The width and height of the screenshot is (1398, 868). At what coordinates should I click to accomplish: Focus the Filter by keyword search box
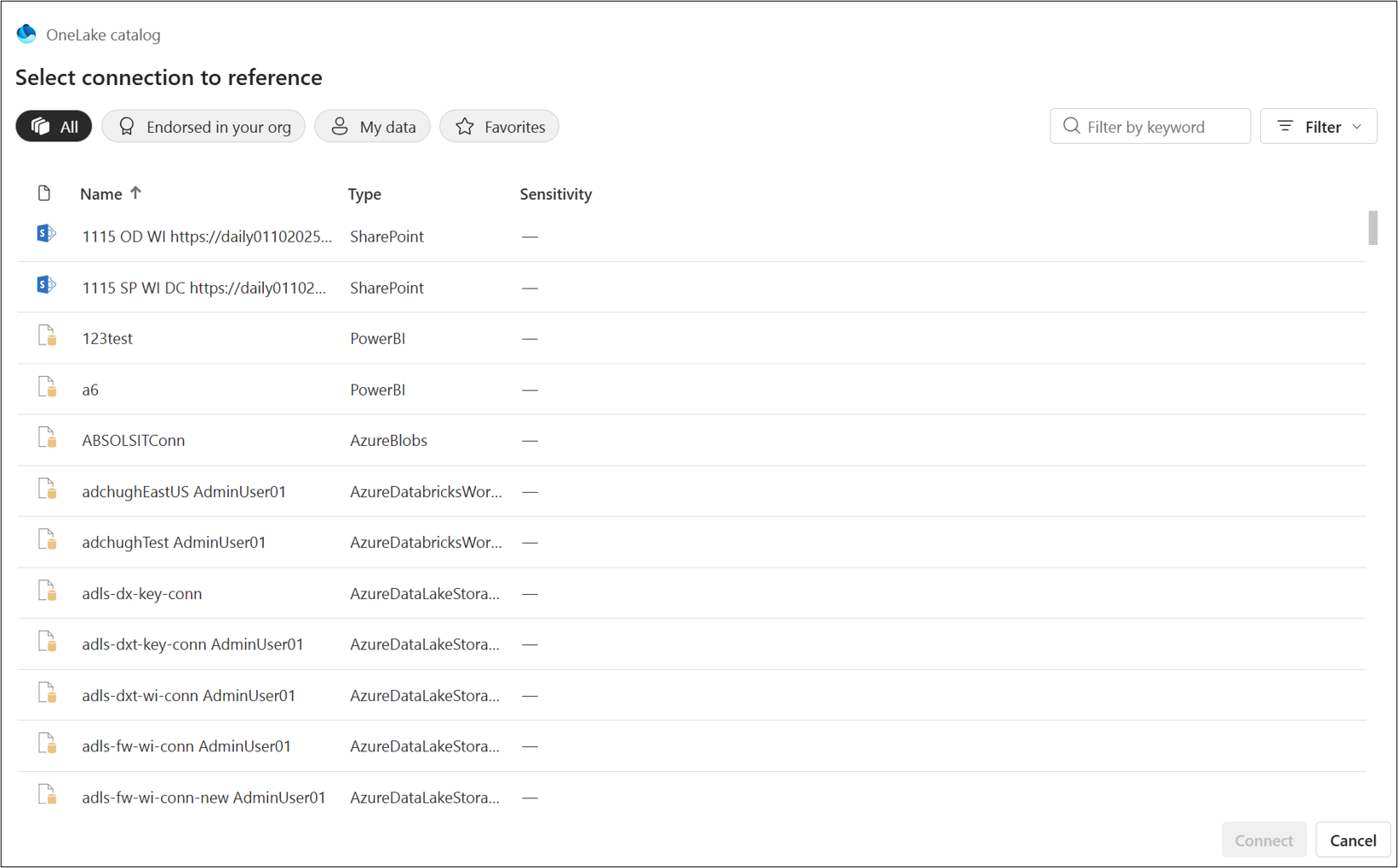[1149, 126]
